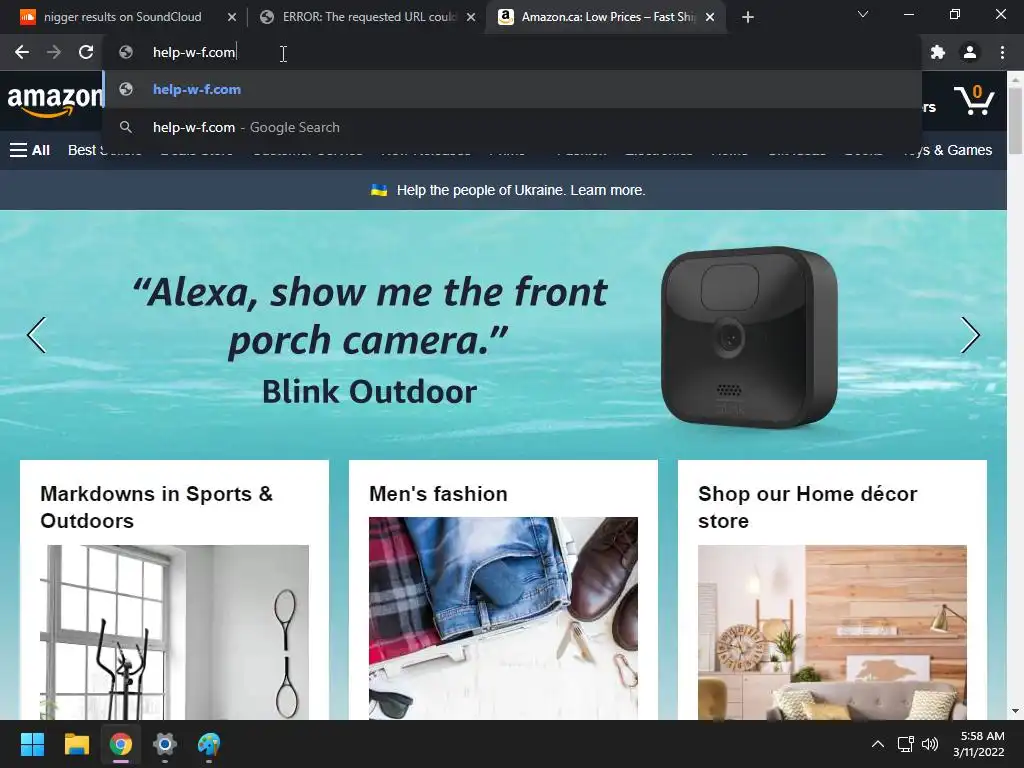Image resolution: width=1024 pixels, height=768 pixels.
Task: Open File Explorer from taskbar
Action: click(x=76, y=744)
